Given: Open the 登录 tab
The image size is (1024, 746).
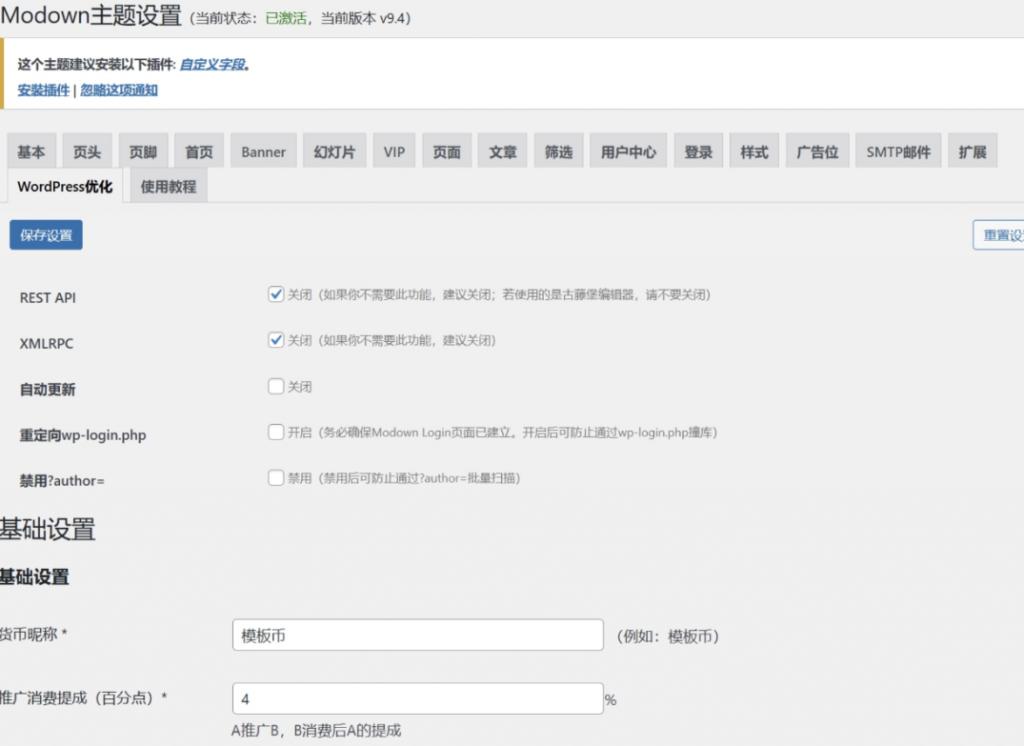Looking at the screenshot, I should tap(698, 152).
